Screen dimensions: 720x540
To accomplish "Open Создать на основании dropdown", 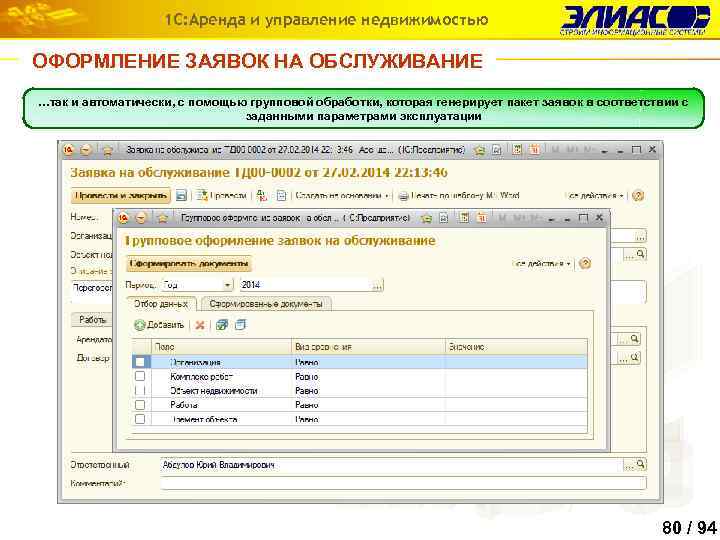I will click(x=342, y=196).
